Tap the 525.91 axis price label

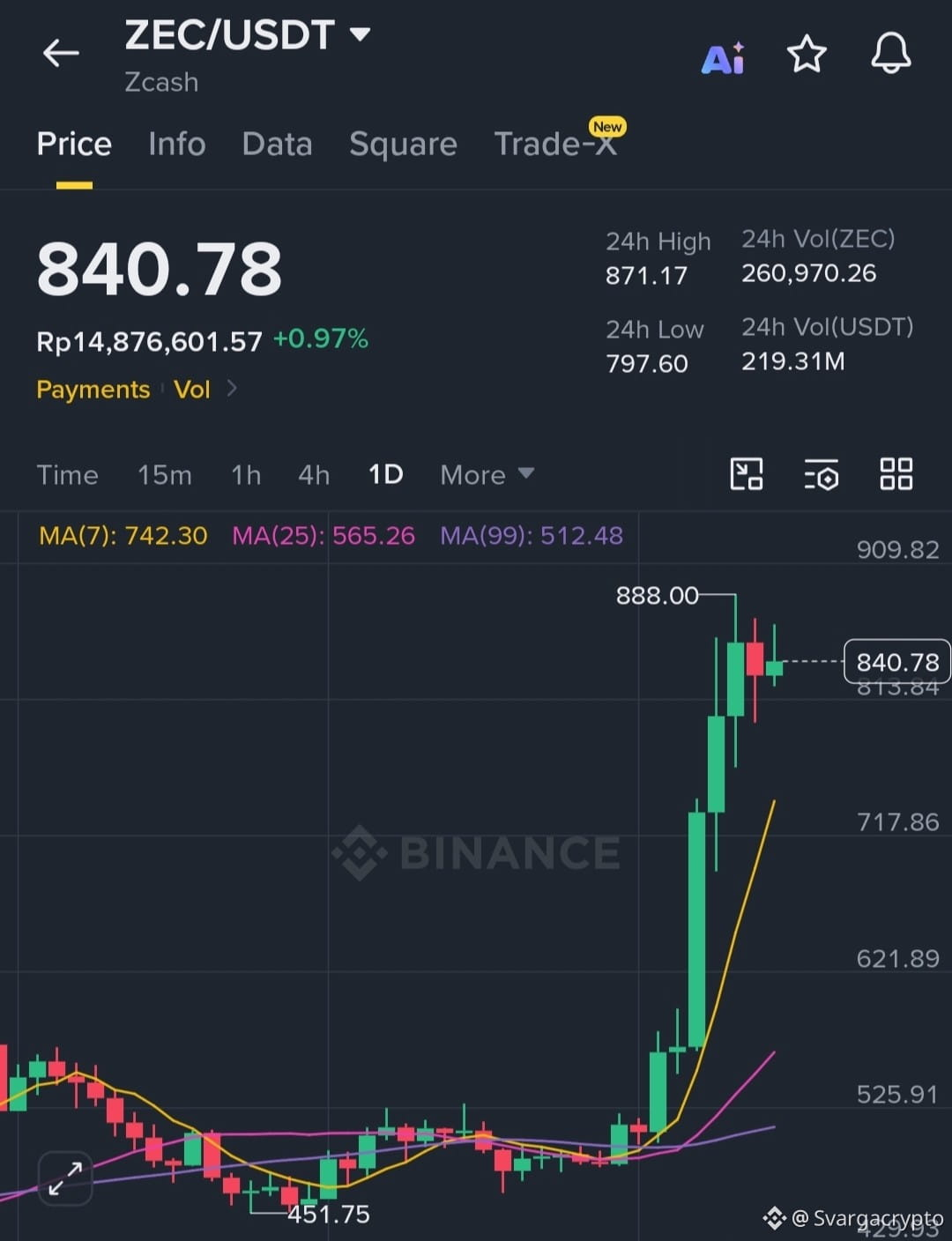897,1095
